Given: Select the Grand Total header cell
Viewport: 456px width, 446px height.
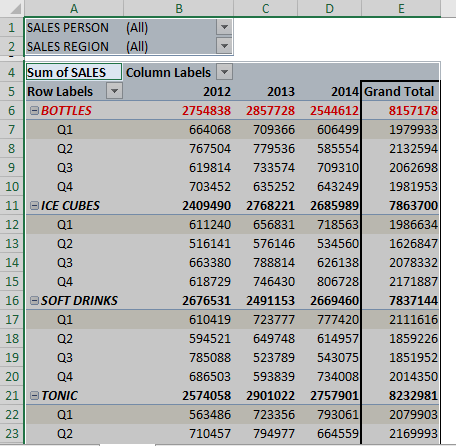Looking at the screenshot, I should pyautogui.click(x=400, y=91).
